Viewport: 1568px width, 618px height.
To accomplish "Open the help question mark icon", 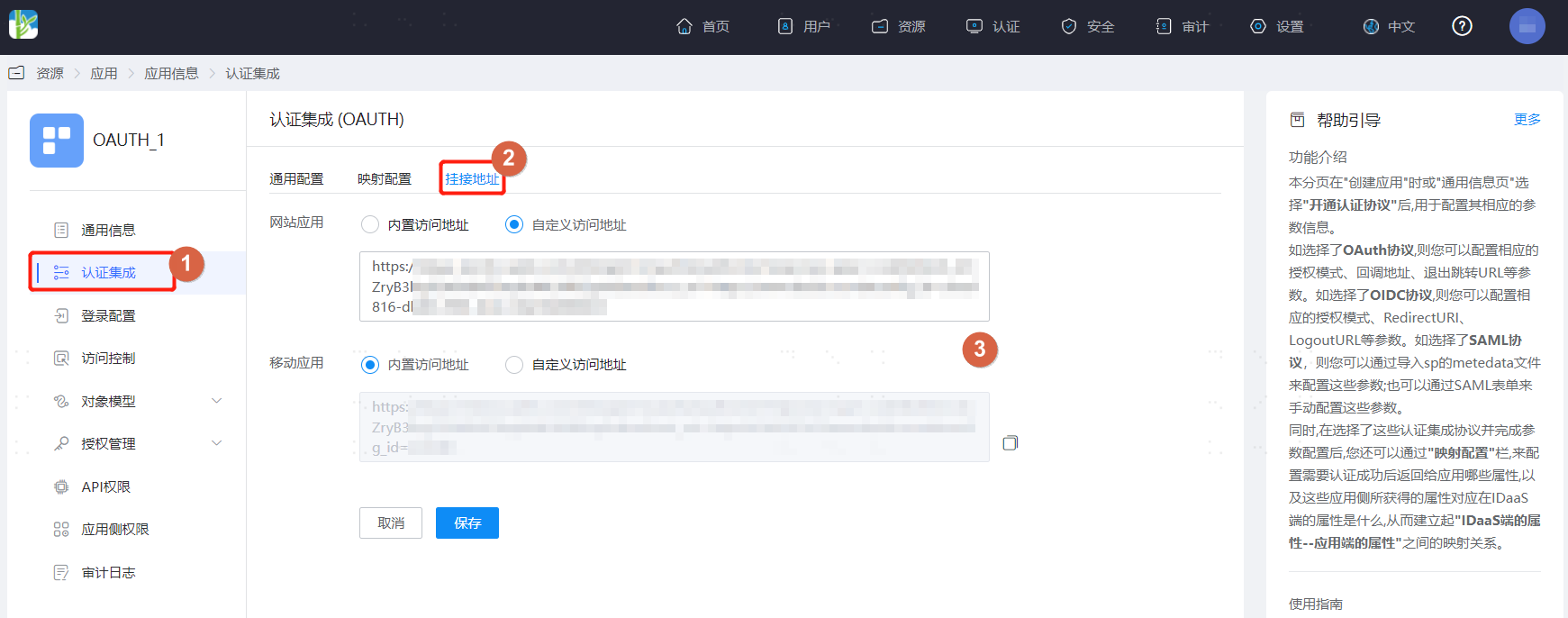I will [1462, 26].
